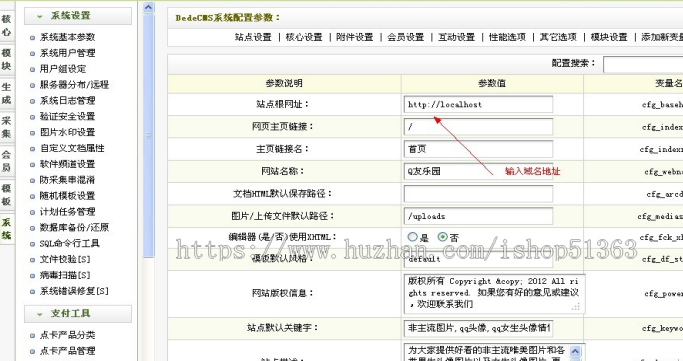Open 验证安全设置
This screenshot has width=683, height=361.
68,116
